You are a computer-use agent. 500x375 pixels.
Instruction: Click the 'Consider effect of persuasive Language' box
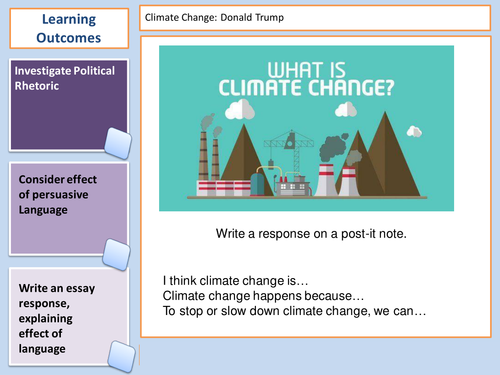click(x=69, y=209)
